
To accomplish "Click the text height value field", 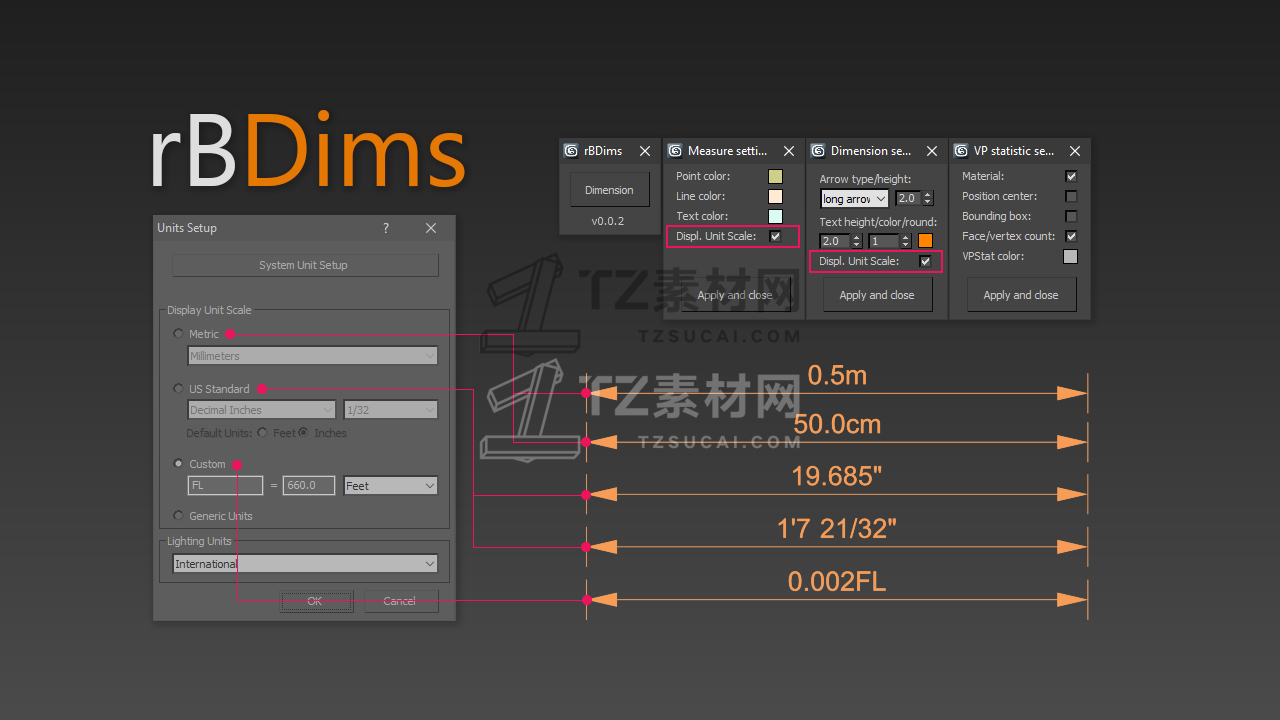I will click(835, 241).
